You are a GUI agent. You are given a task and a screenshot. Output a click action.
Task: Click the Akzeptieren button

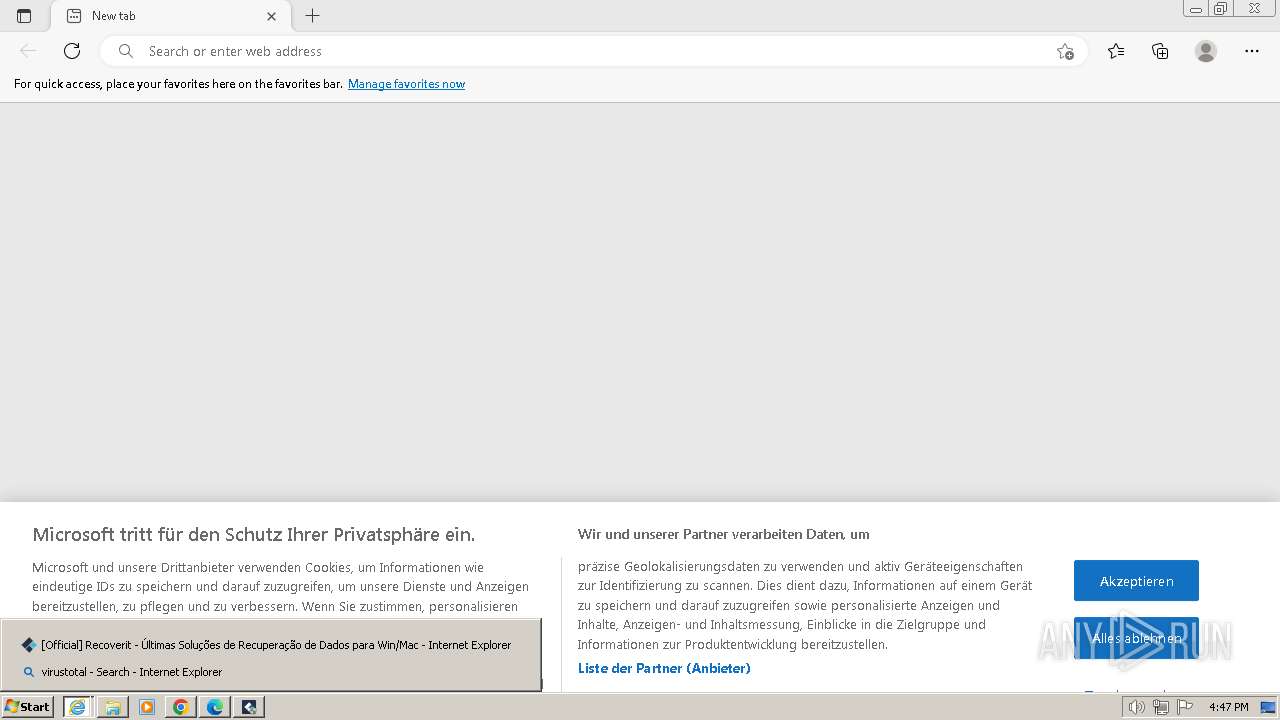[x=1136, y=581]
